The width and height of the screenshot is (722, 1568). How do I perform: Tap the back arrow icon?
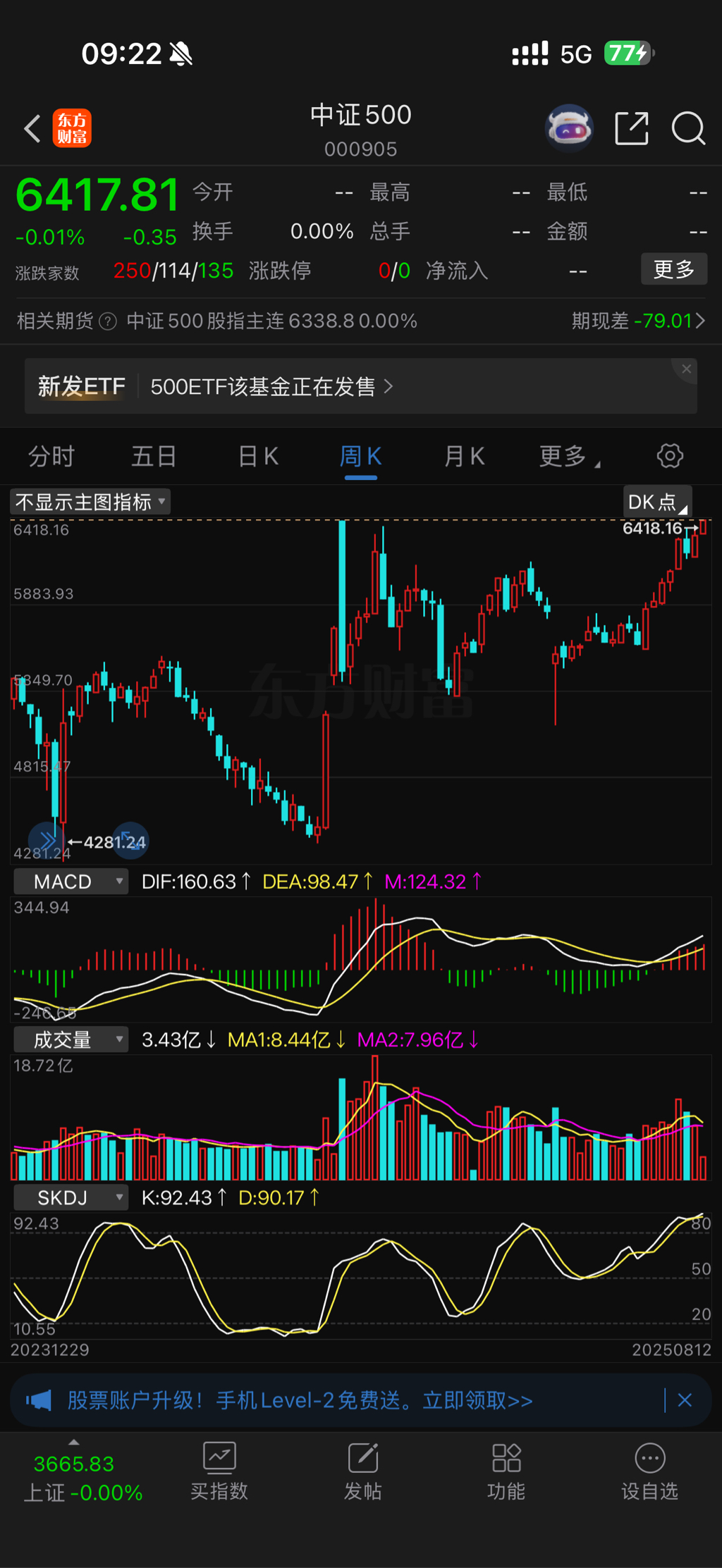32,129
